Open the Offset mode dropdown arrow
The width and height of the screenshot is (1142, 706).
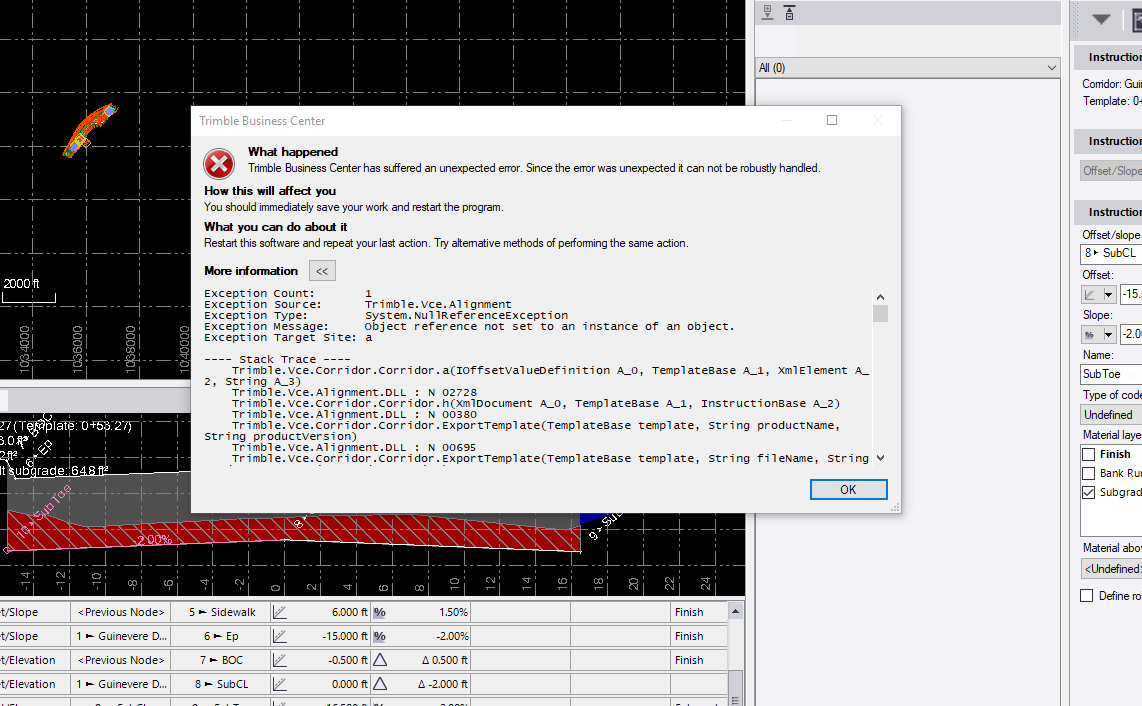click(1108, 294)
